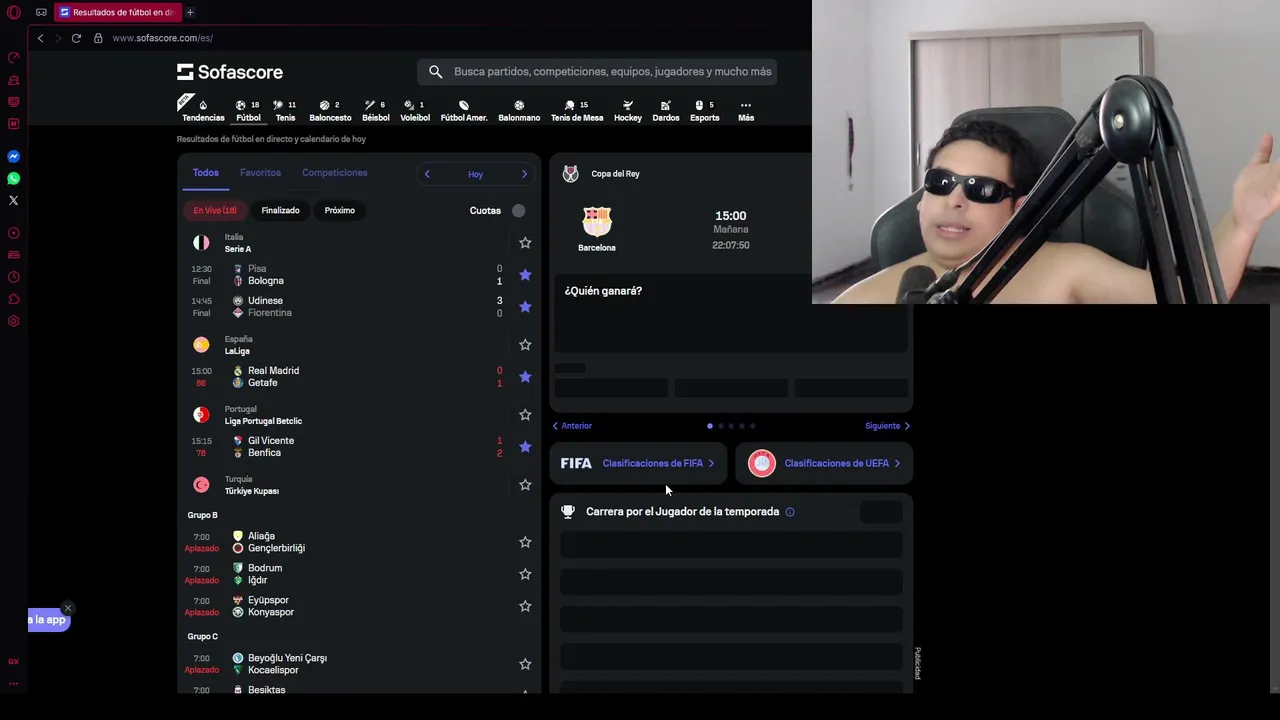Open the Opera menu logo
This screenshot has width=1280, height=720.
click(14, 12)
